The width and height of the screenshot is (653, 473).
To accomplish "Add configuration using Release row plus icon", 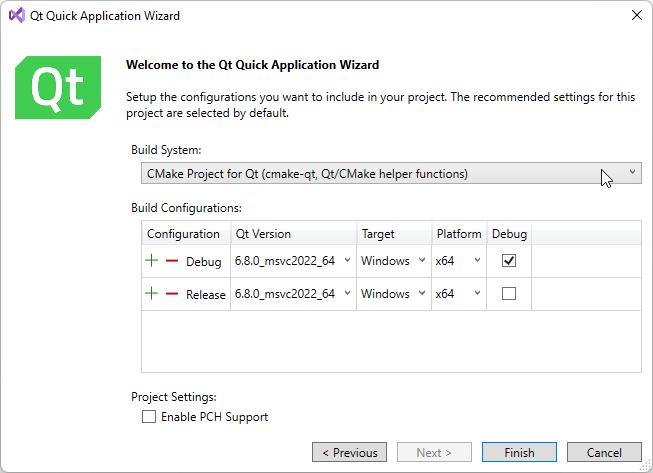I will pyautogui.click(x=152, y=294).
